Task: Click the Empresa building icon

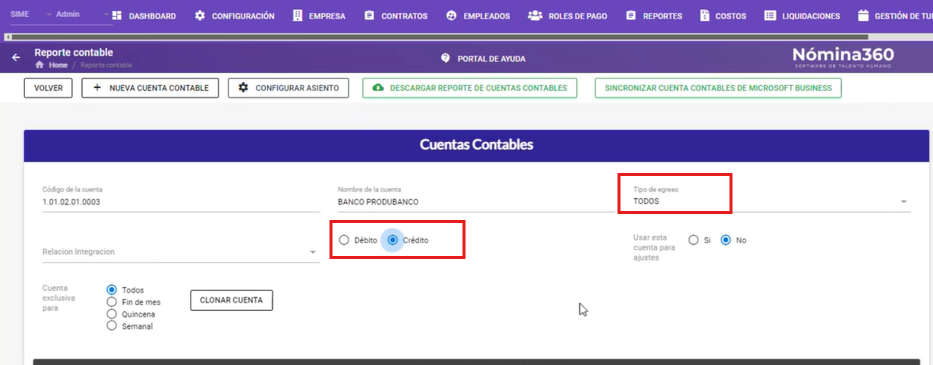Action: point(298,16)
